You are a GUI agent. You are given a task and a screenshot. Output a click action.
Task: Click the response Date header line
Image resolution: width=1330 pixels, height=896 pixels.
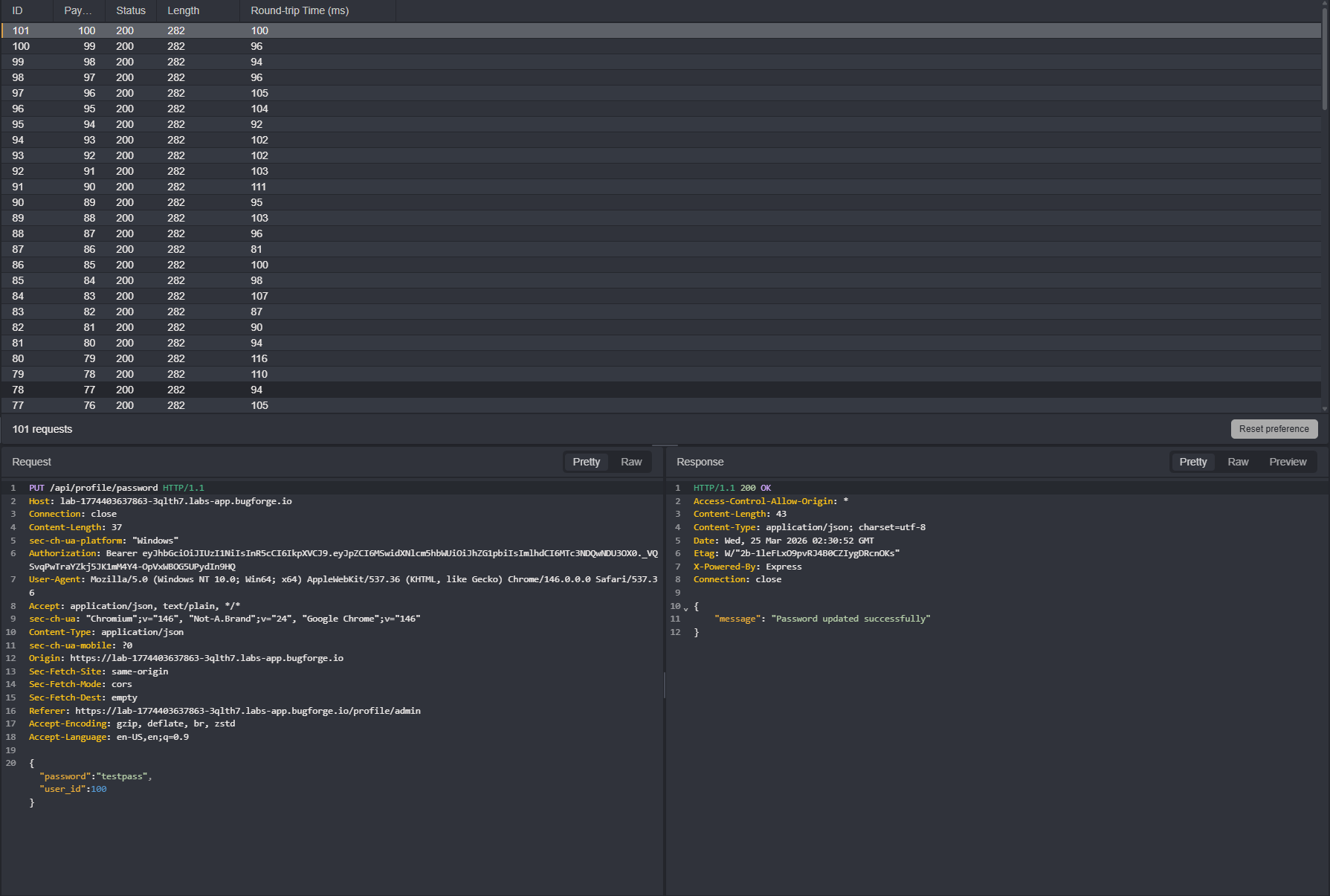coord(784,541)
